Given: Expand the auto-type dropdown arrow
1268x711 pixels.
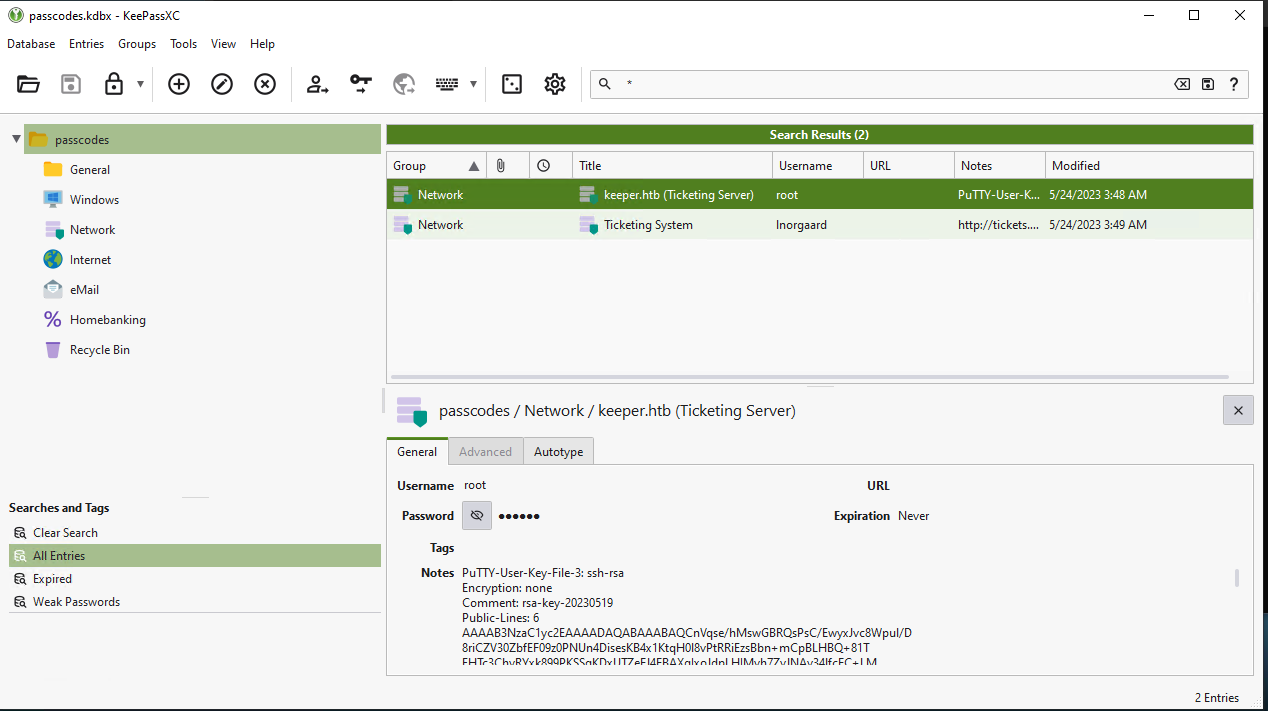Looking at the screenshot, I should click(x=473, y=84).
